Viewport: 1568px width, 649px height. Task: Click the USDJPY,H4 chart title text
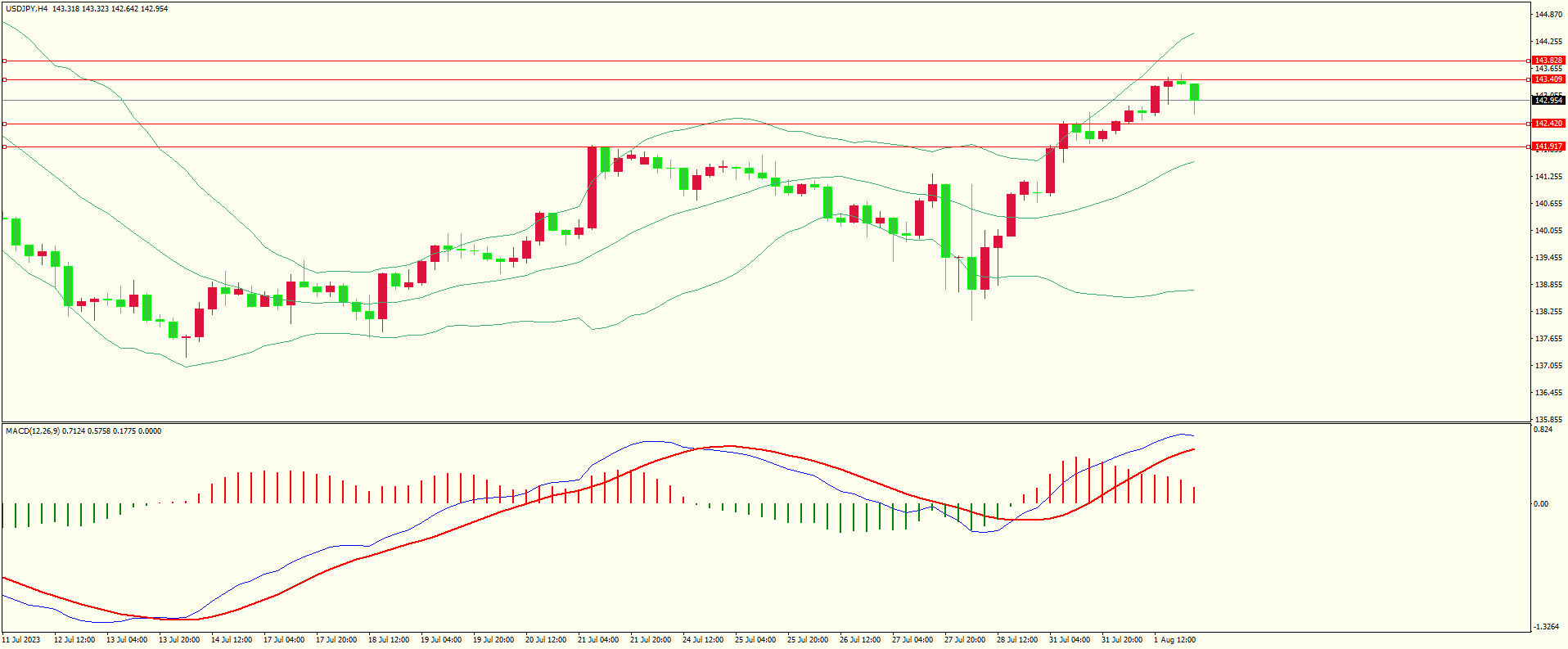[26, 9]
